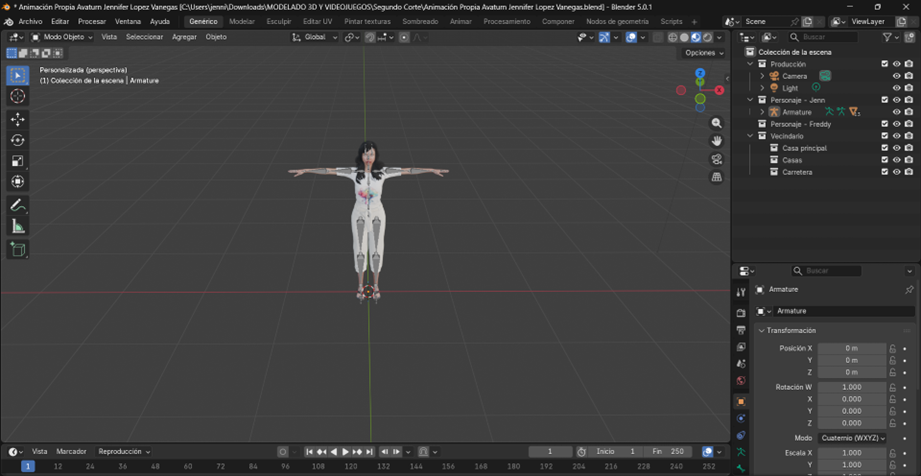Expand the Camera item in the outliner
The image size is (921, 476).
click(x=762, y=76)
